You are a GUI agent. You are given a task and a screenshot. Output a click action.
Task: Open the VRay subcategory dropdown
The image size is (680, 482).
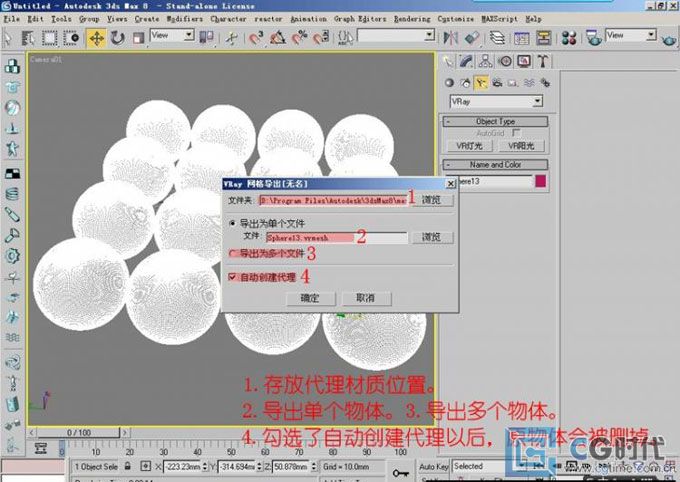(x=496, y=102)
